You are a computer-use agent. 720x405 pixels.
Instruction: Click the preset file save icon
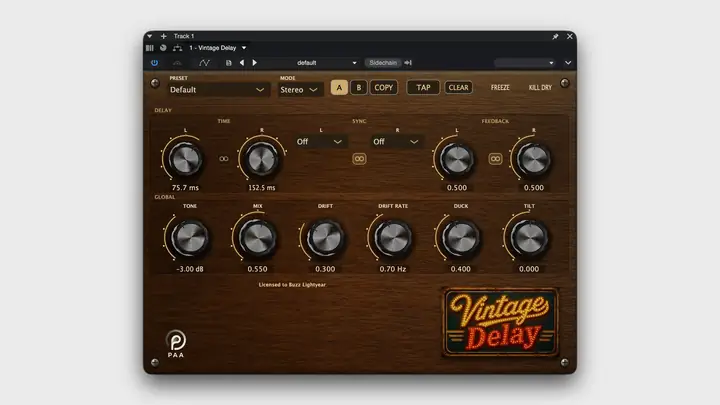(x=229, y=63)
